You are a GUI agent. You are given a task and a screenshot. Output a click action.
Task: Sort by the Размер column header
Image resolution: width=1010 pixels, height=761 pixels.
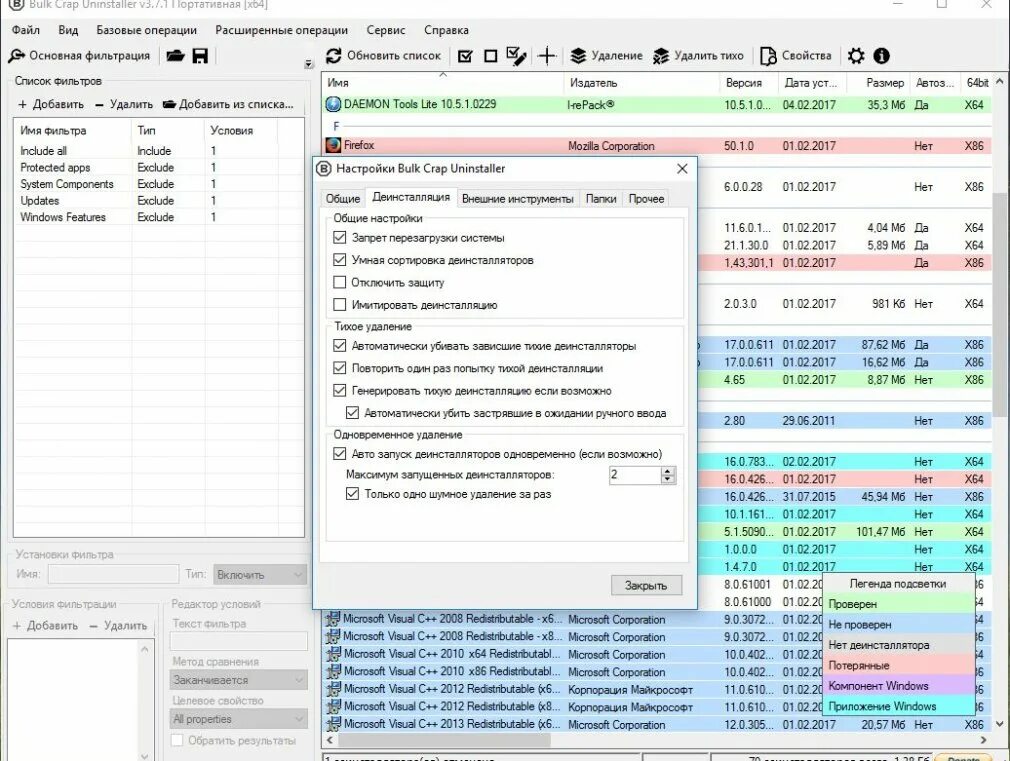tap(877, 83)
